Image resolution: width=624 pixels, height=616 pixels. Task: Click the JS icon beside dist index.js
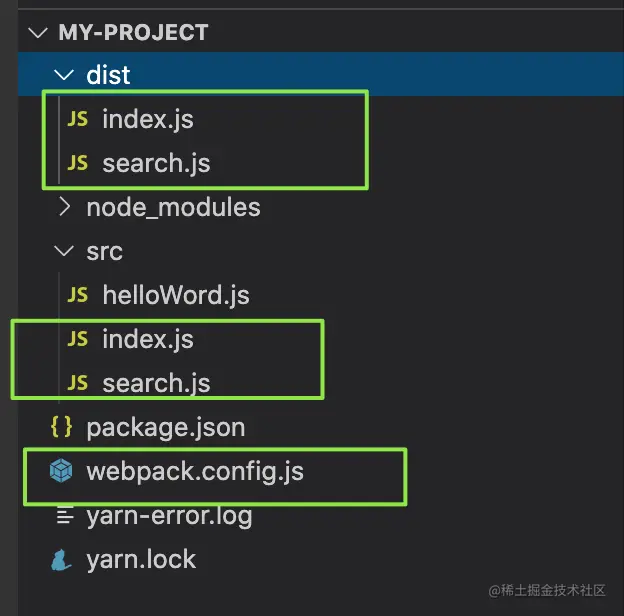click(77, 120)
